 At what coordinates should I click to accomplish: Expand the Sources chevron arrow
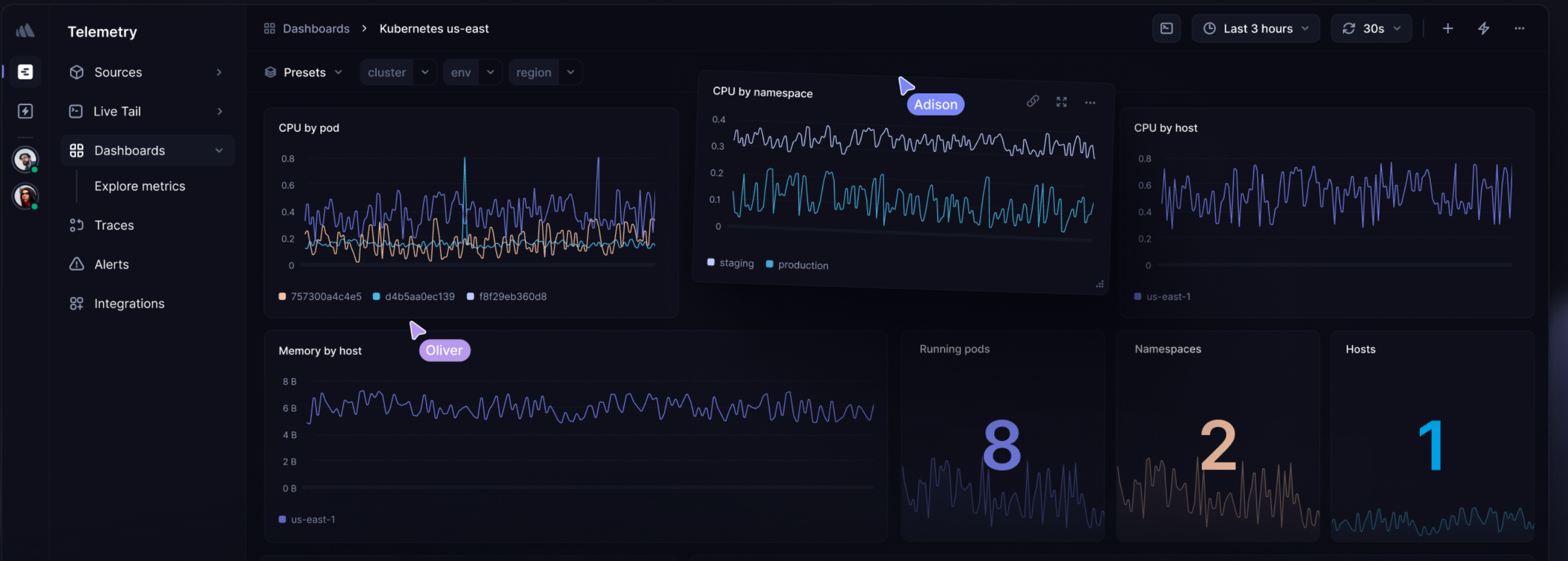pos(219,73)
